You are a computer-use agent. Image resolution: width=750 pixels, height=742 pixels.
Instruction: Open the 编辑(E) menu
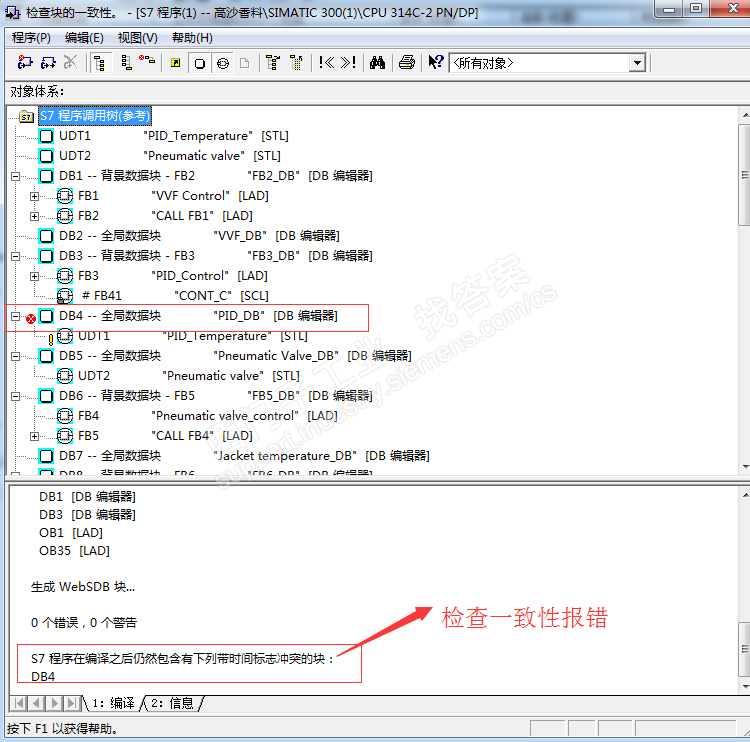[x=84, y=38]
